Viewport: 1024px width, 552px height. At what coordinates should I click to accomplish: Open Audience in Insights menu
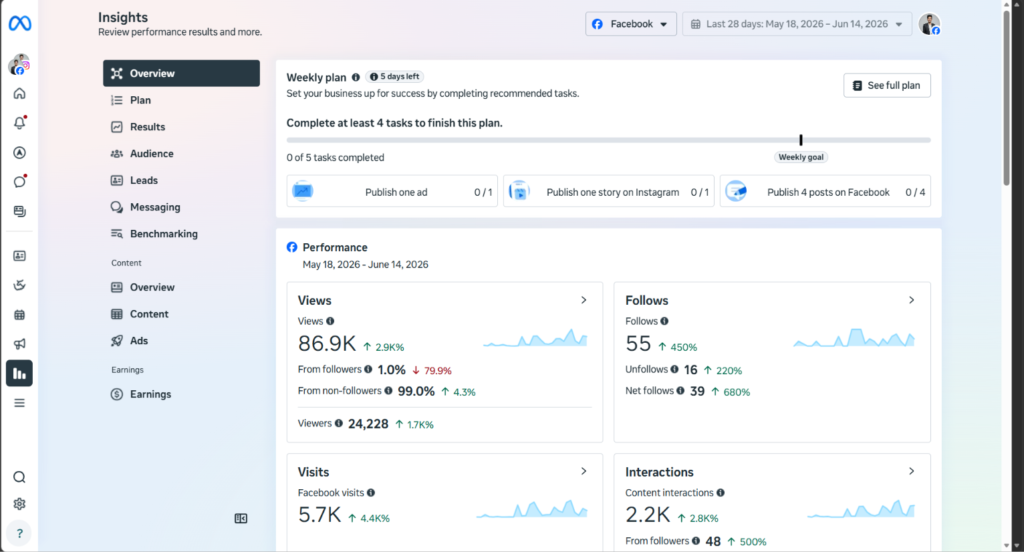click(x=182, y=154)
